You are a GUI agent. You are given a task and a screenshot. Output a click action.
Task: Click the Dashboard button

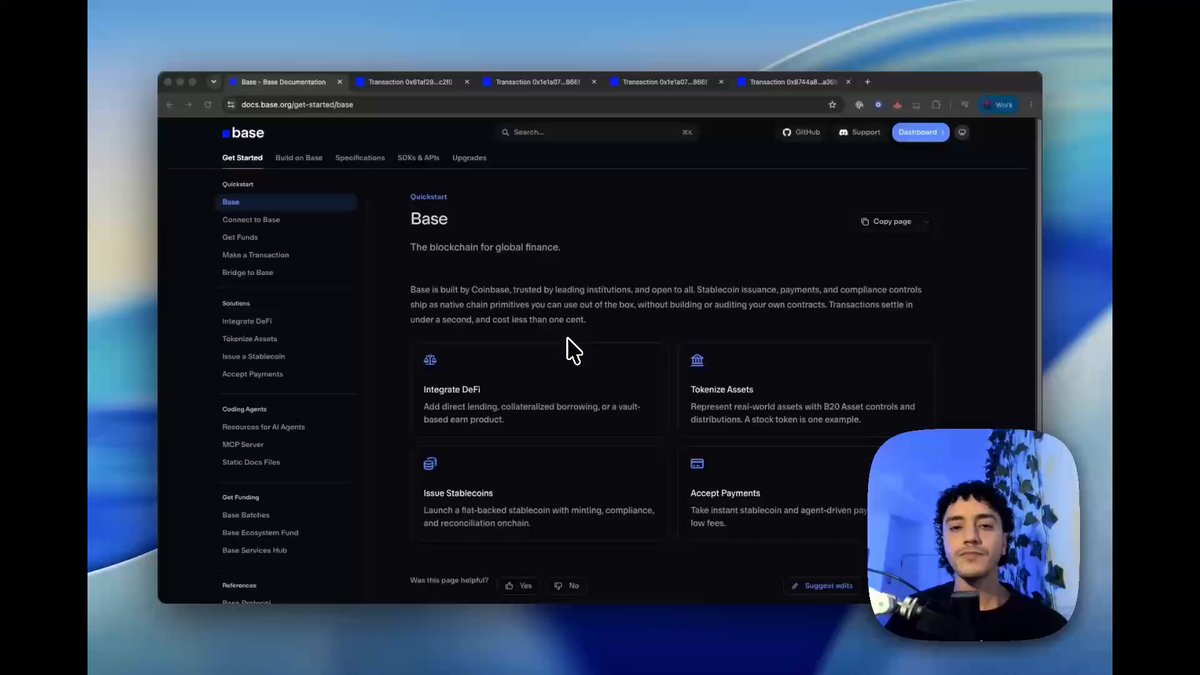(x=920, y=132)
